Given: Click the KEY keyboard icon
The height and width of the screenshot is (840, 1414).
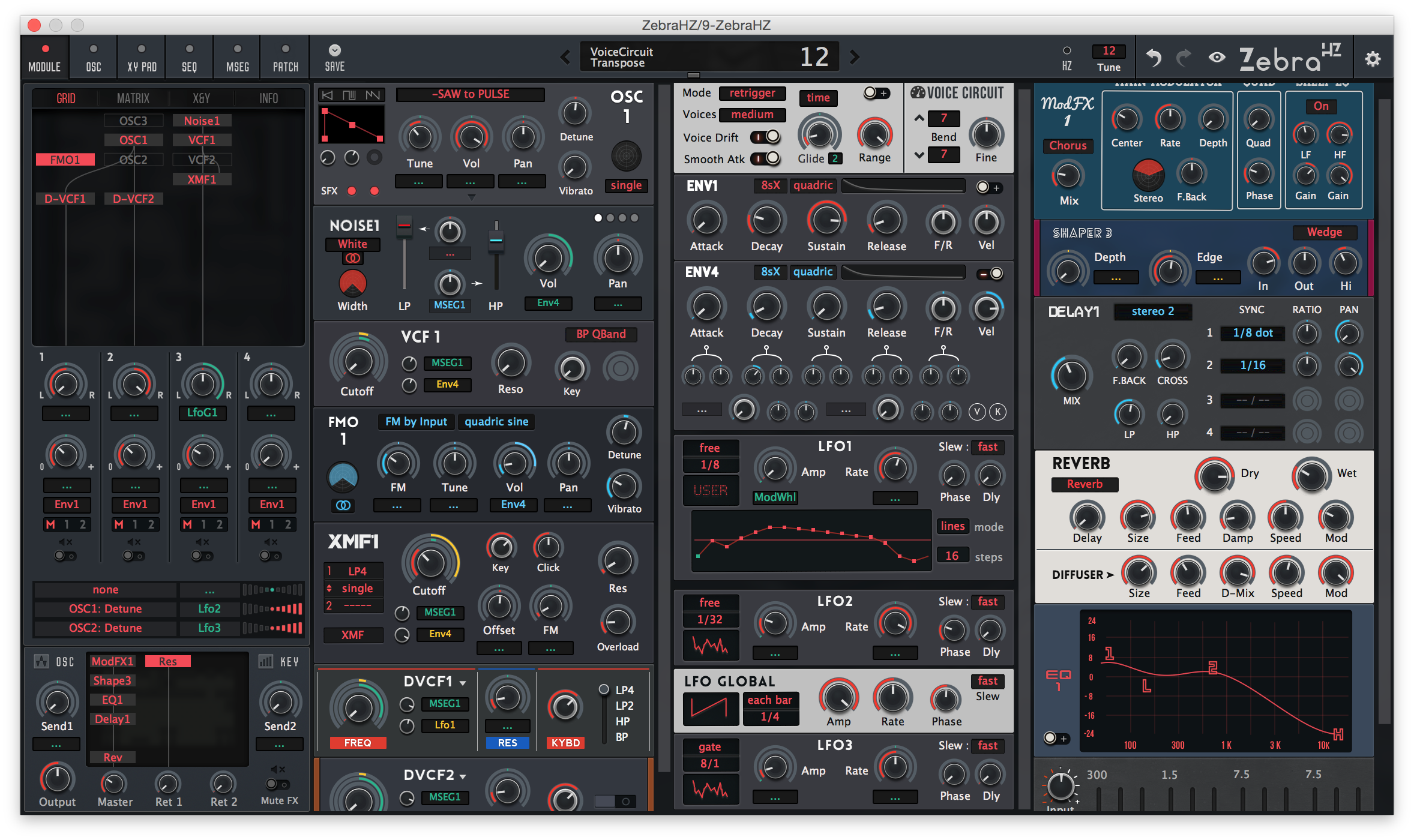Looking at the screenshot, I should [x=265, y=661].
